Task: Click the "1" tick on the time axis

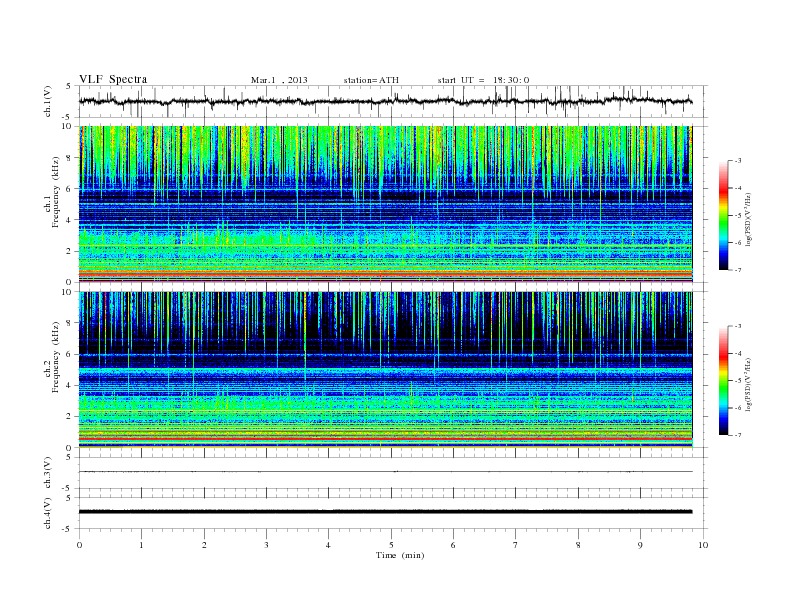Action: click(x=141, y=545)
